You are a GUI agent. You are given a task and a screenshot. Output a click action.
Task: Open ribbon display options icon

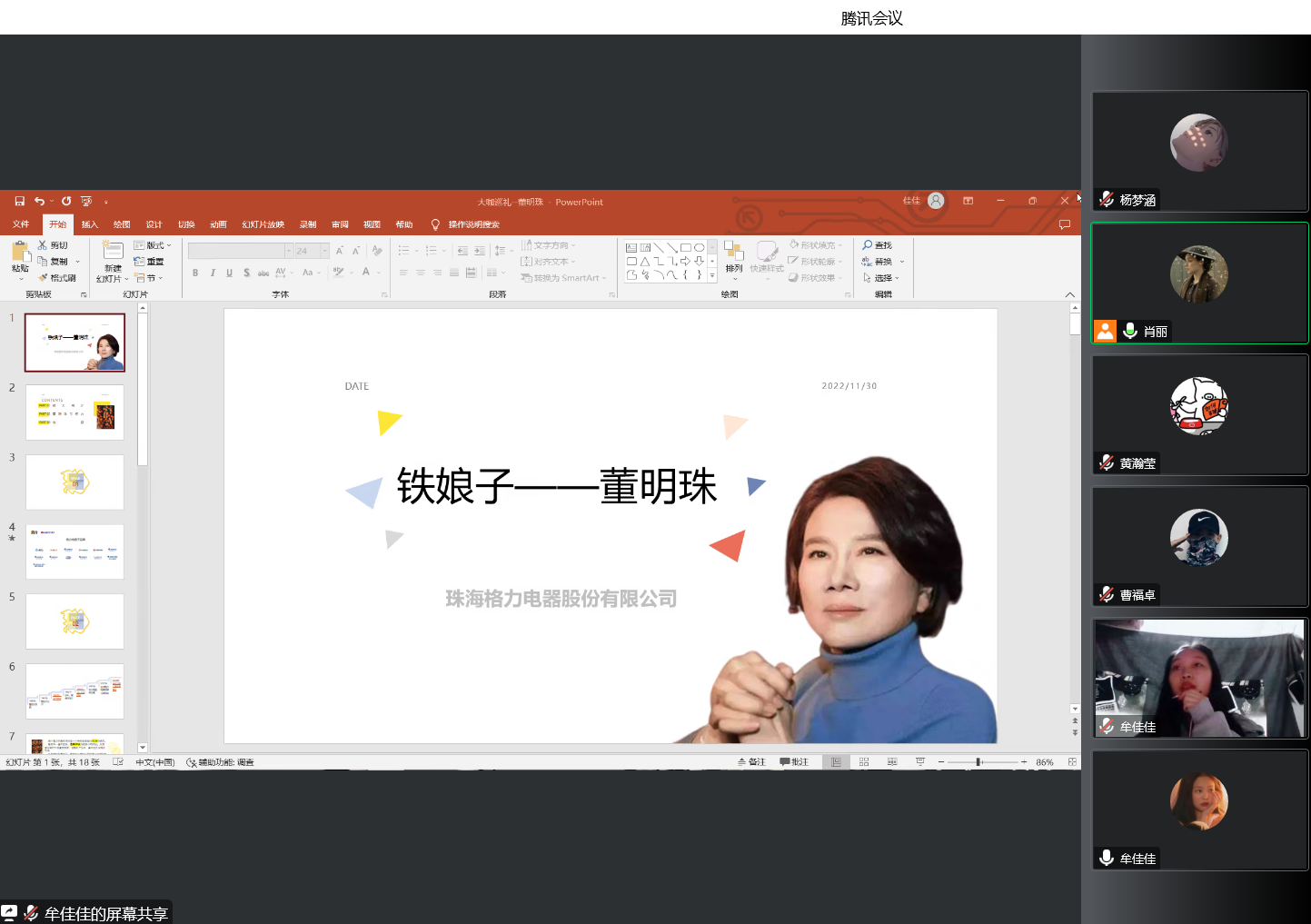pyautogui.click(x=968, y=201)
